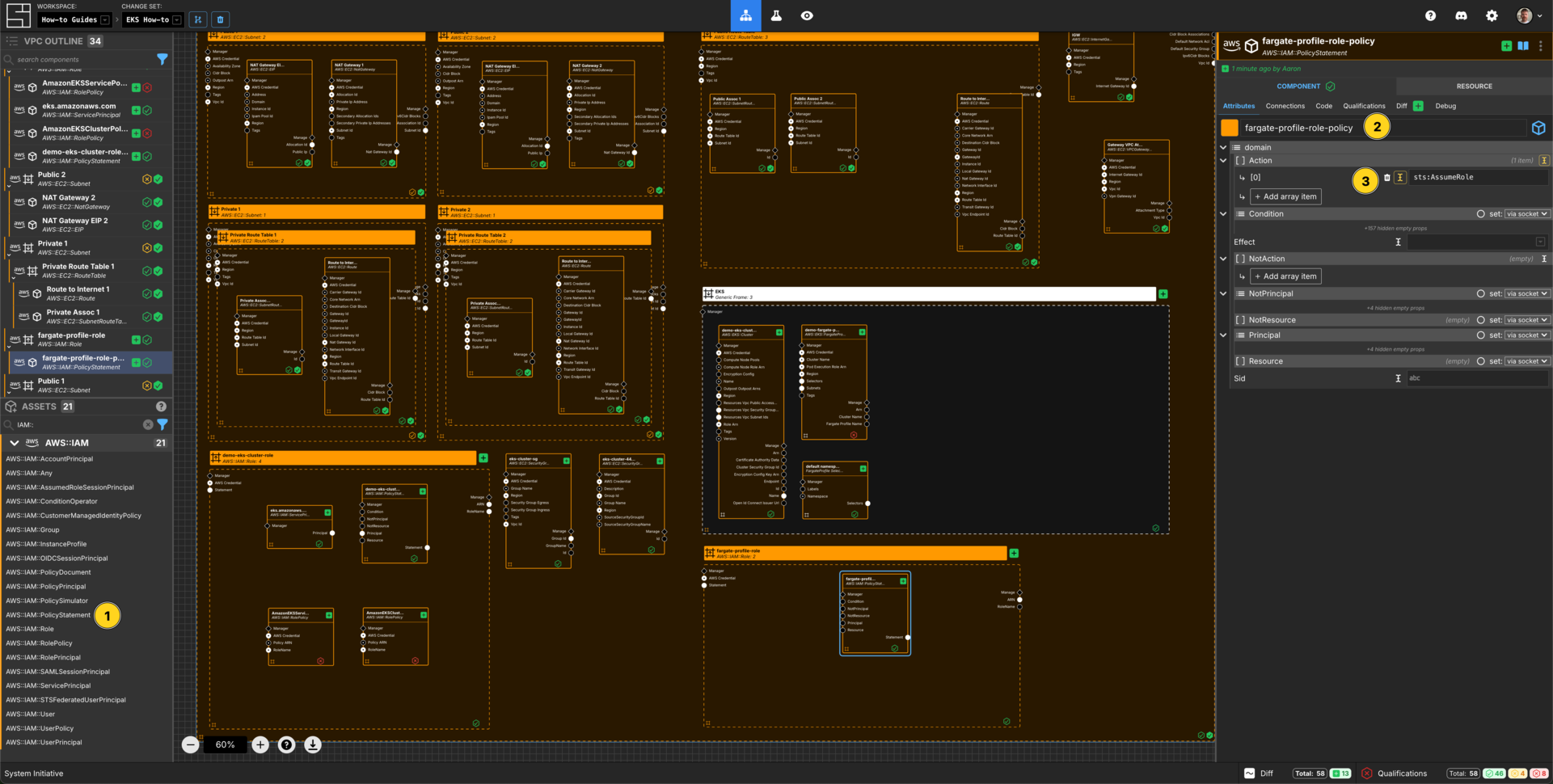Click the search components field
The height and width of the screenshot is (784, 1553).
[81, 59]
